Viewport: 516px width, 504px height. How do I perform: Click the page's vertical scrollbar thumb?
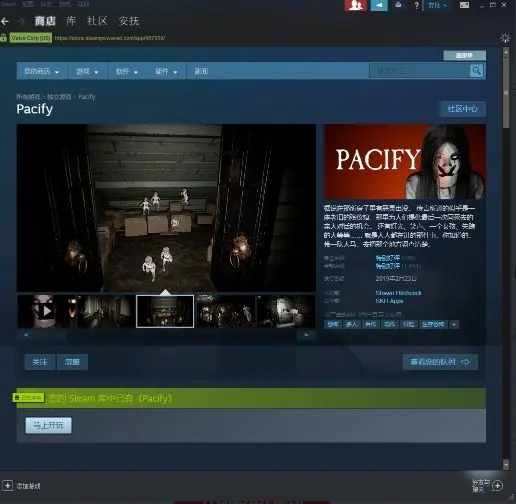click(506, 92)
